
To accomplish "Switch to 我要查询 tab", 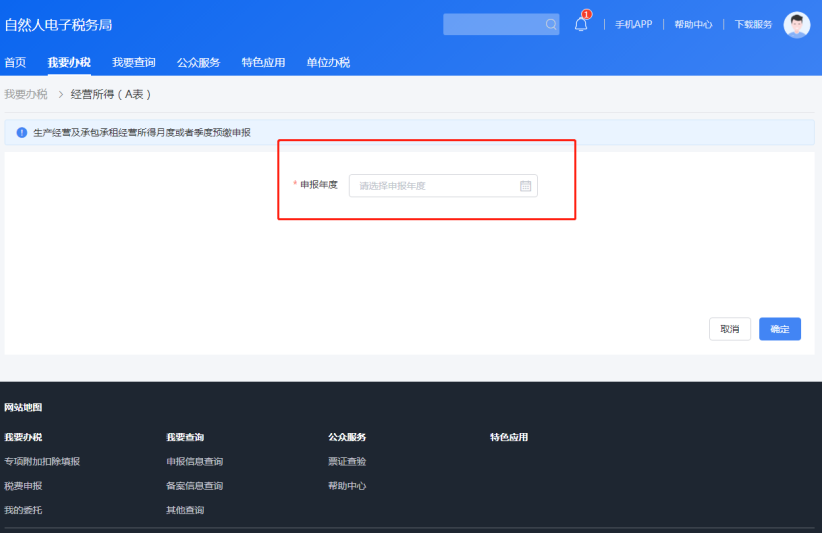I will point(134,62).
